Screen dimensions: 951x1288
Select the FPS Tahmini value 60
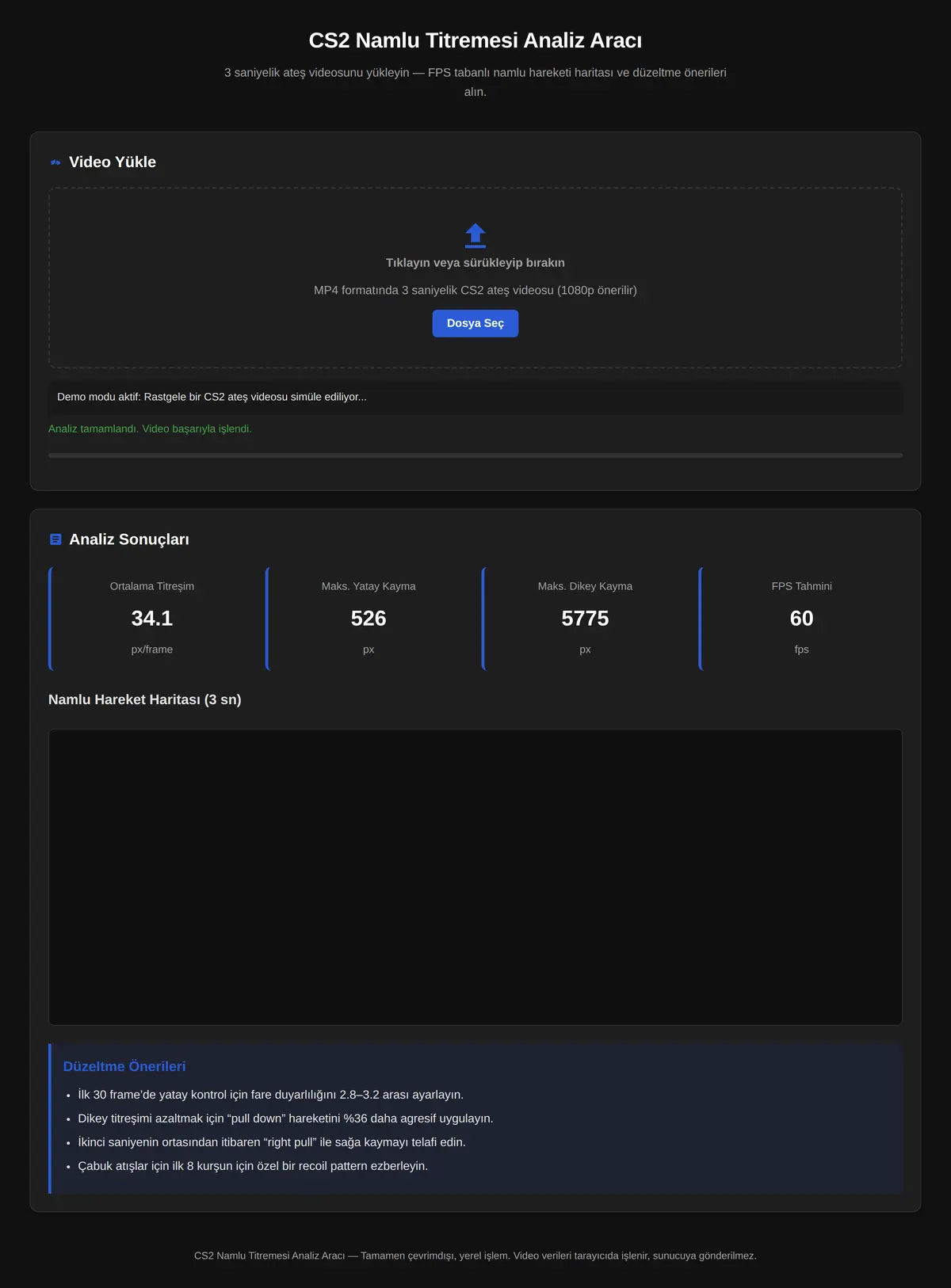[802, 618]
